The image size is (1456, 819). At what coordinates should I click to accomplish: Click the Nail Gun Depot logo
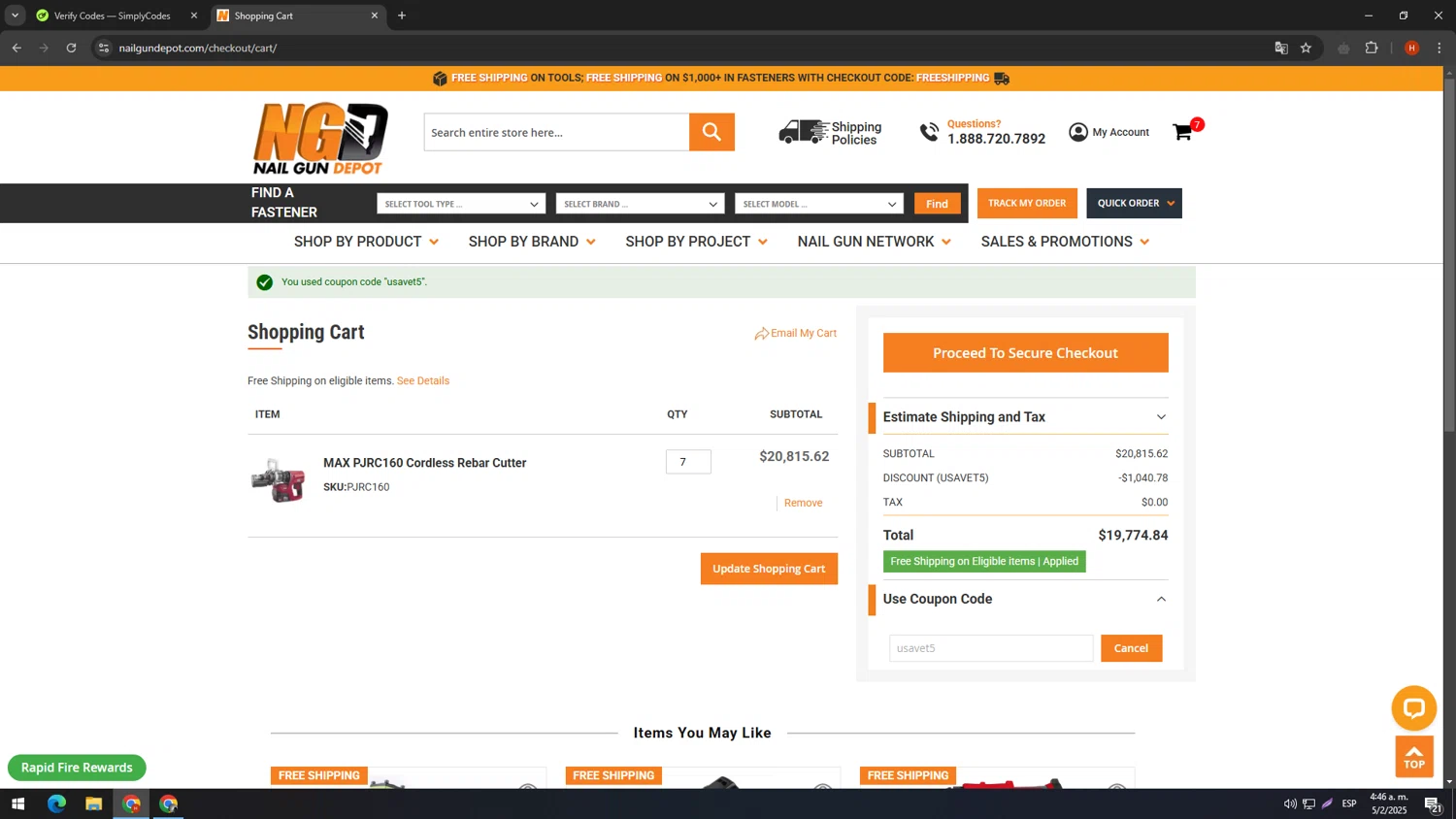[319, 138]
